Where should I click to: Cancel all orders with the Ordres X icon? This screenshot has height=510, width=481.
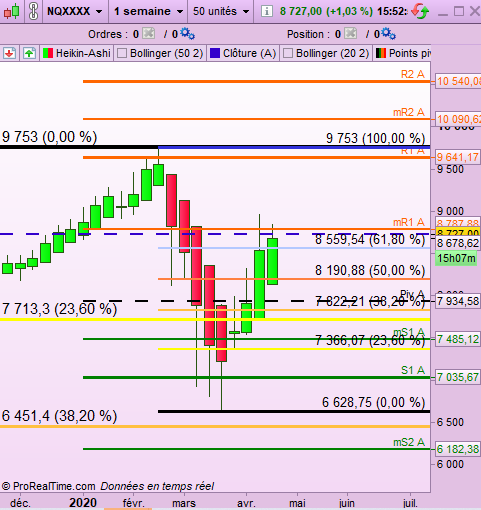pyautogui.click(x=148, y=34)
